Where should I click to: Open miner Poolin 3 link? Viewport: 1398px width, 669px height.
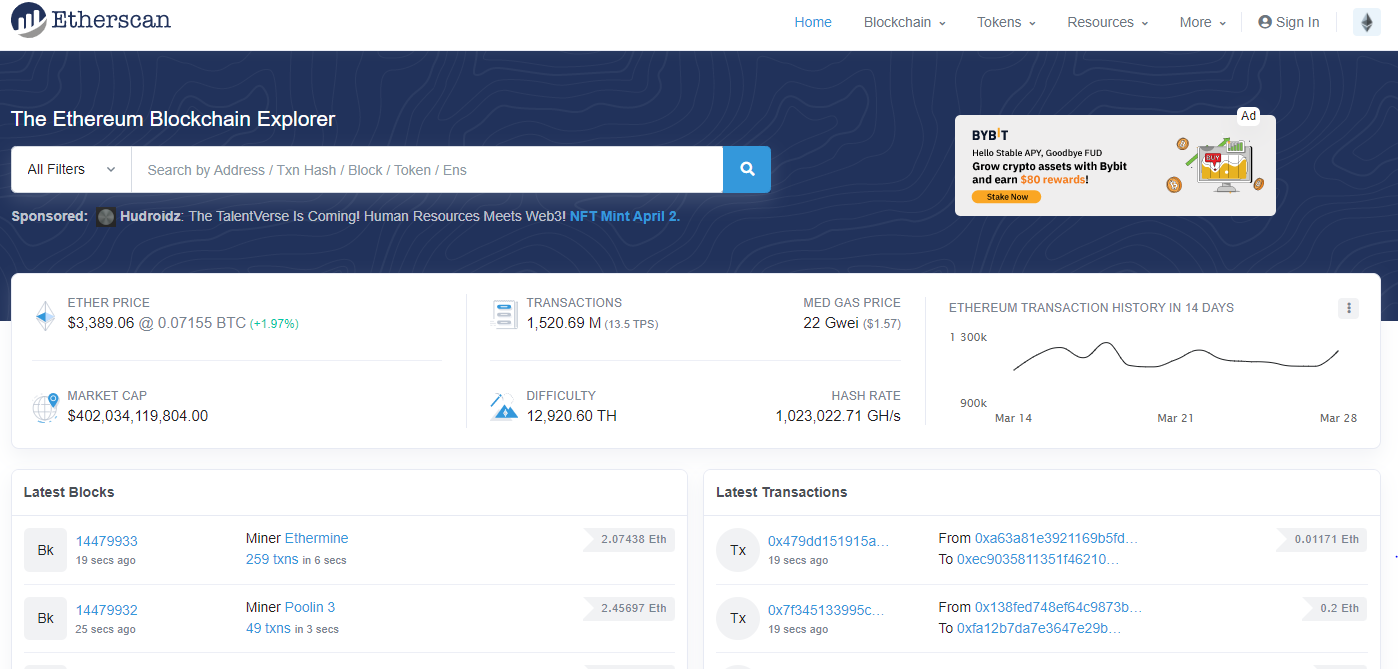tap(310, 607)
